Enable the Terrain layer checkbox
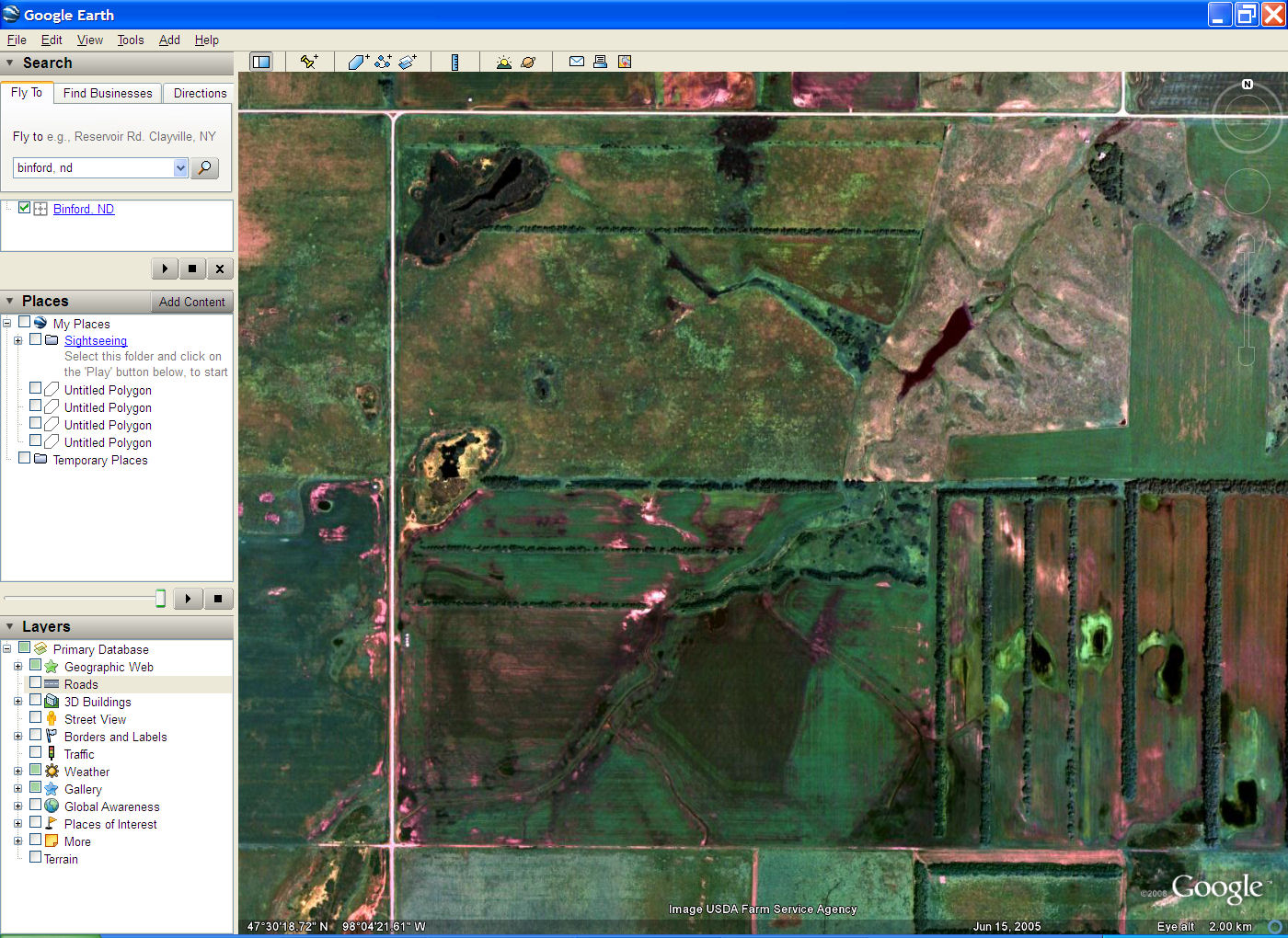 pos(35,858)
